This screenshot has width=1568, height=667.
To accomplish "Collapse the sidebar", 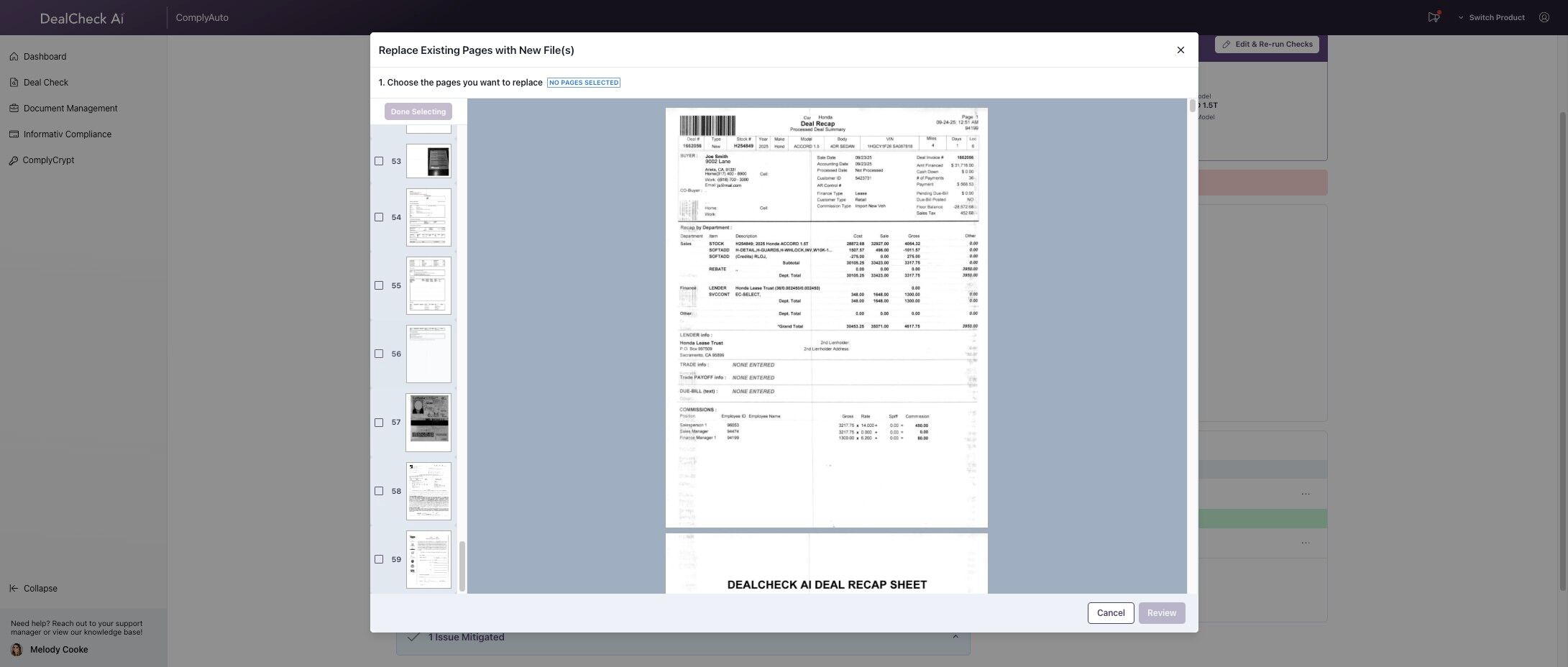I will click(33, 588).
